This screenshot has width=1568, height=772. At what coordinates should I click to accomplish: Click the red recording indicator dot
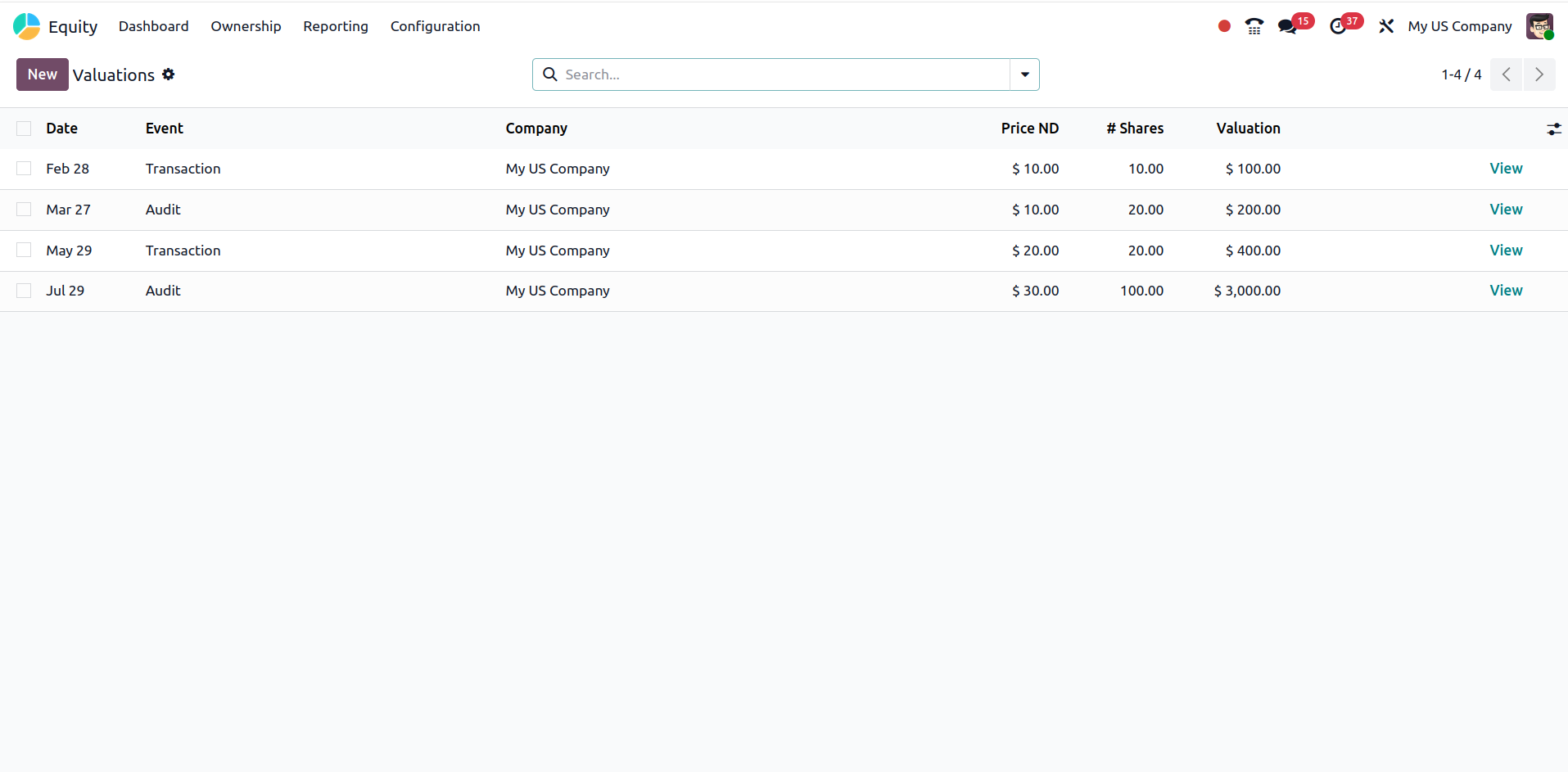(x=1224, y=26)
